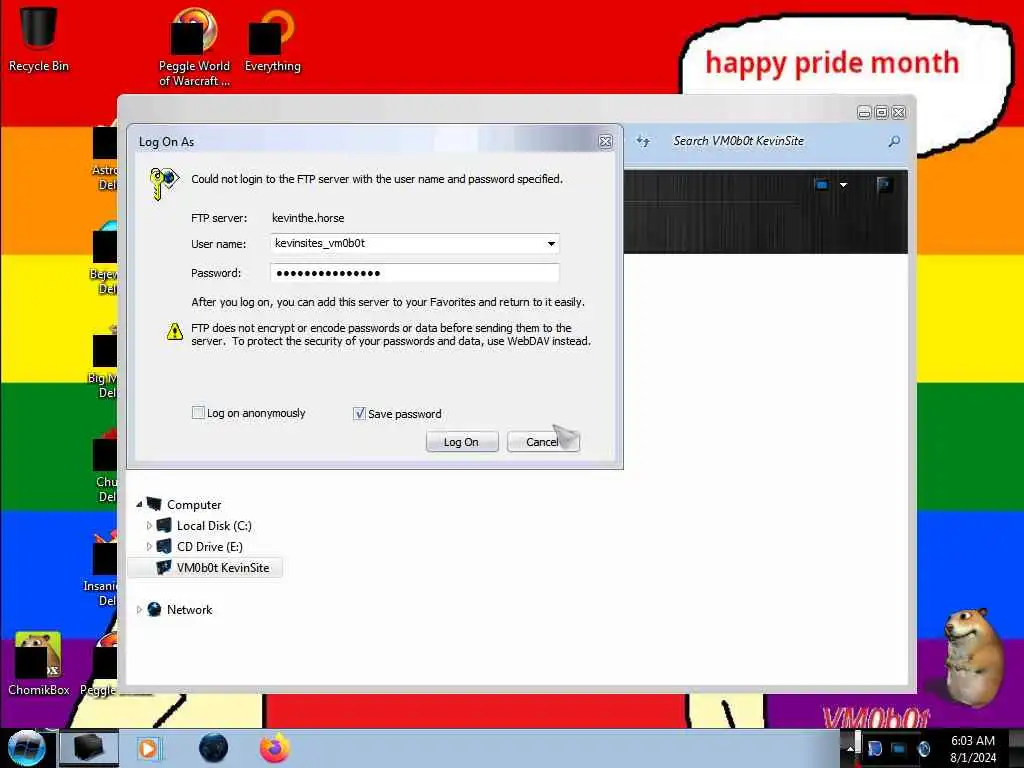Select Network in the navigation pane
This screenshot has width=1024, height=768.
[189, 609]
